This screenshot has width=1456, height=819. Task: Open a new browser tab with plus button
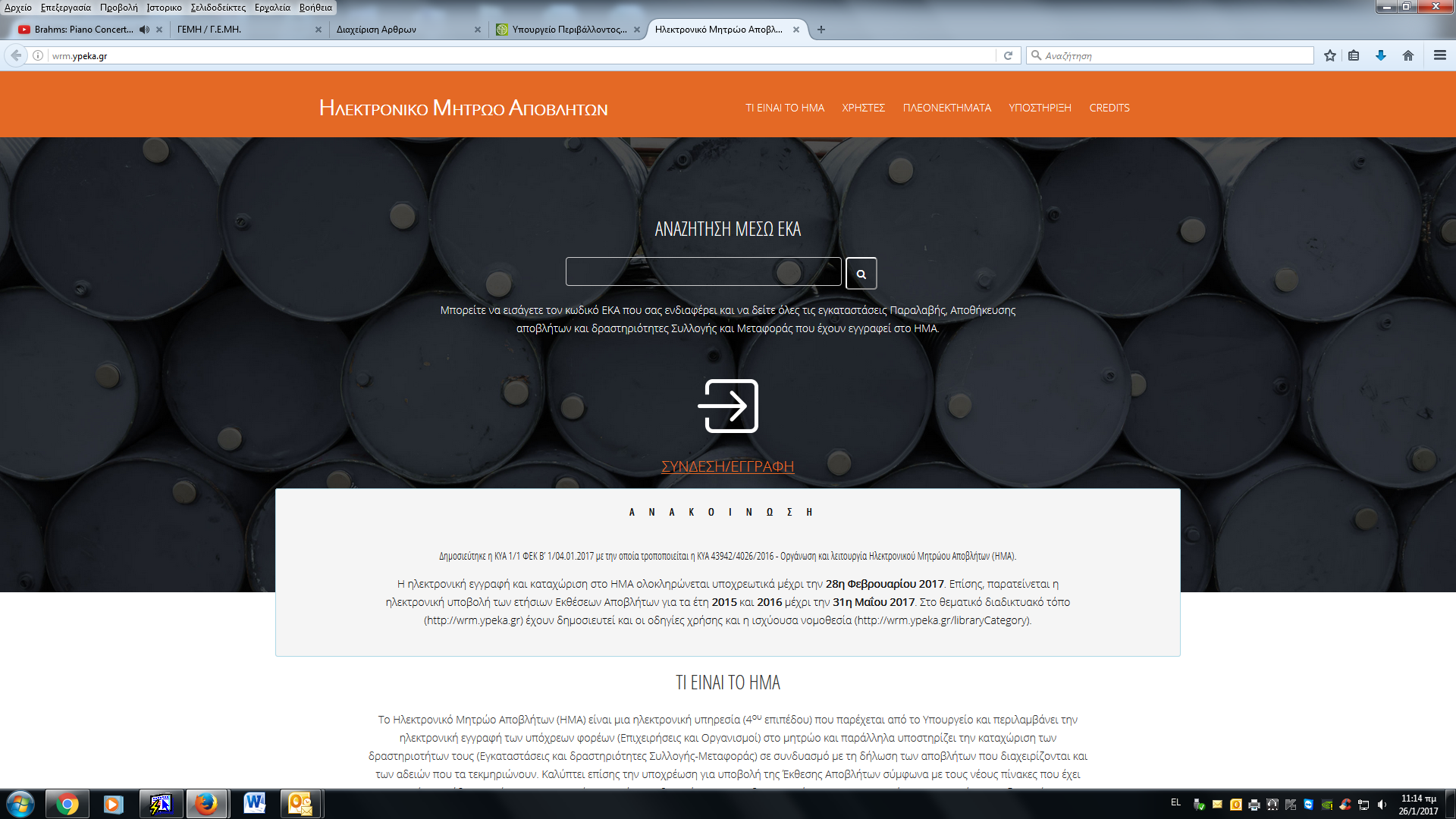click(x=821, y=30)
